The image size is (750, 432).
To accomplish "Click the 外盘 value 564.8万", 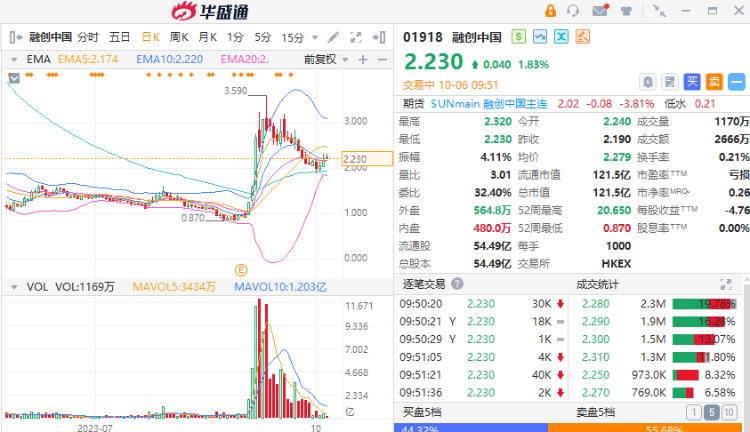I will (492, 210).
